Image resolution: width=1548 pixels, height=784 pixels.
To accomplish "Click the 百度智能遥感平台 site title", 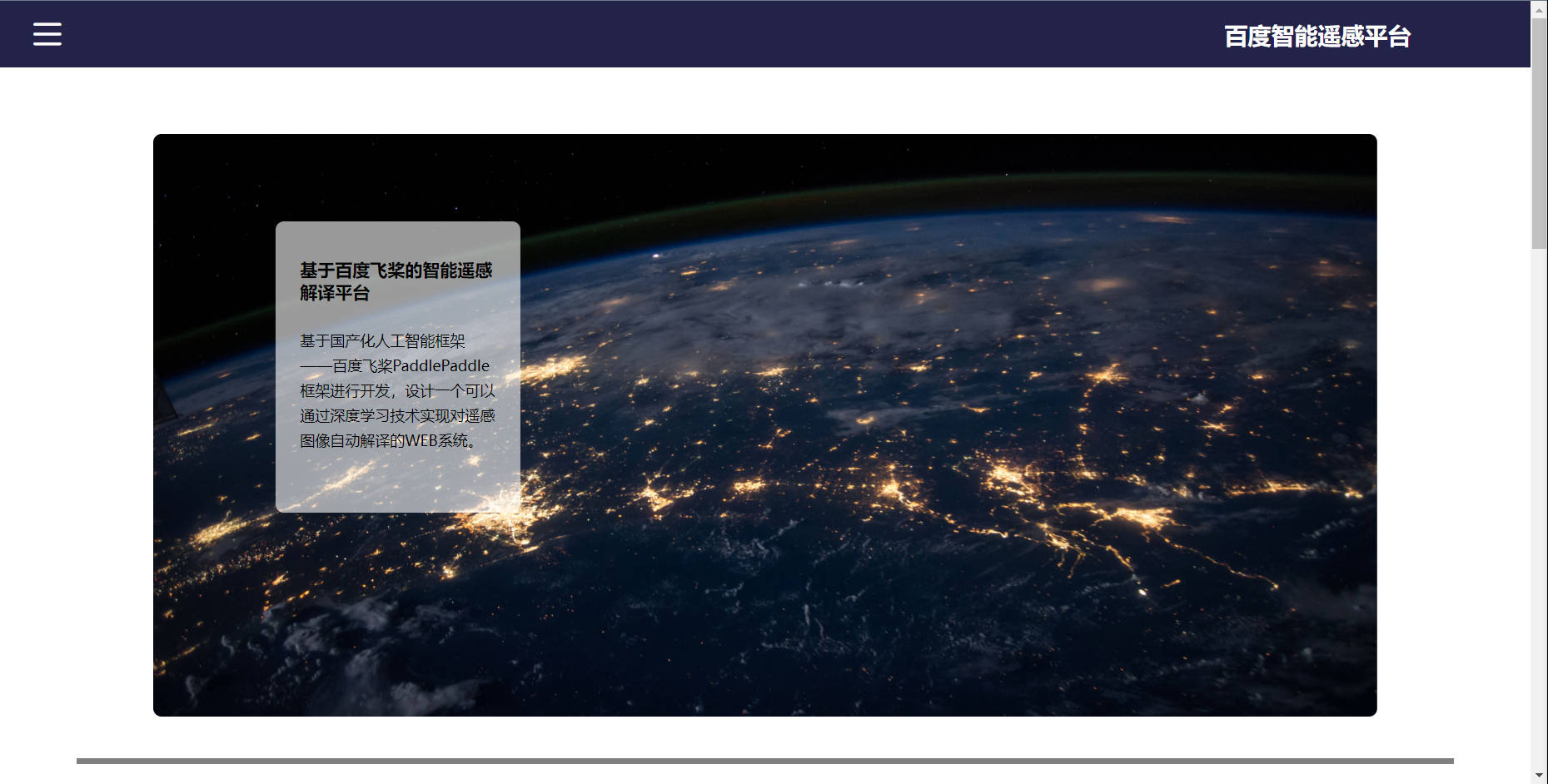I will tap(1317, 37).
